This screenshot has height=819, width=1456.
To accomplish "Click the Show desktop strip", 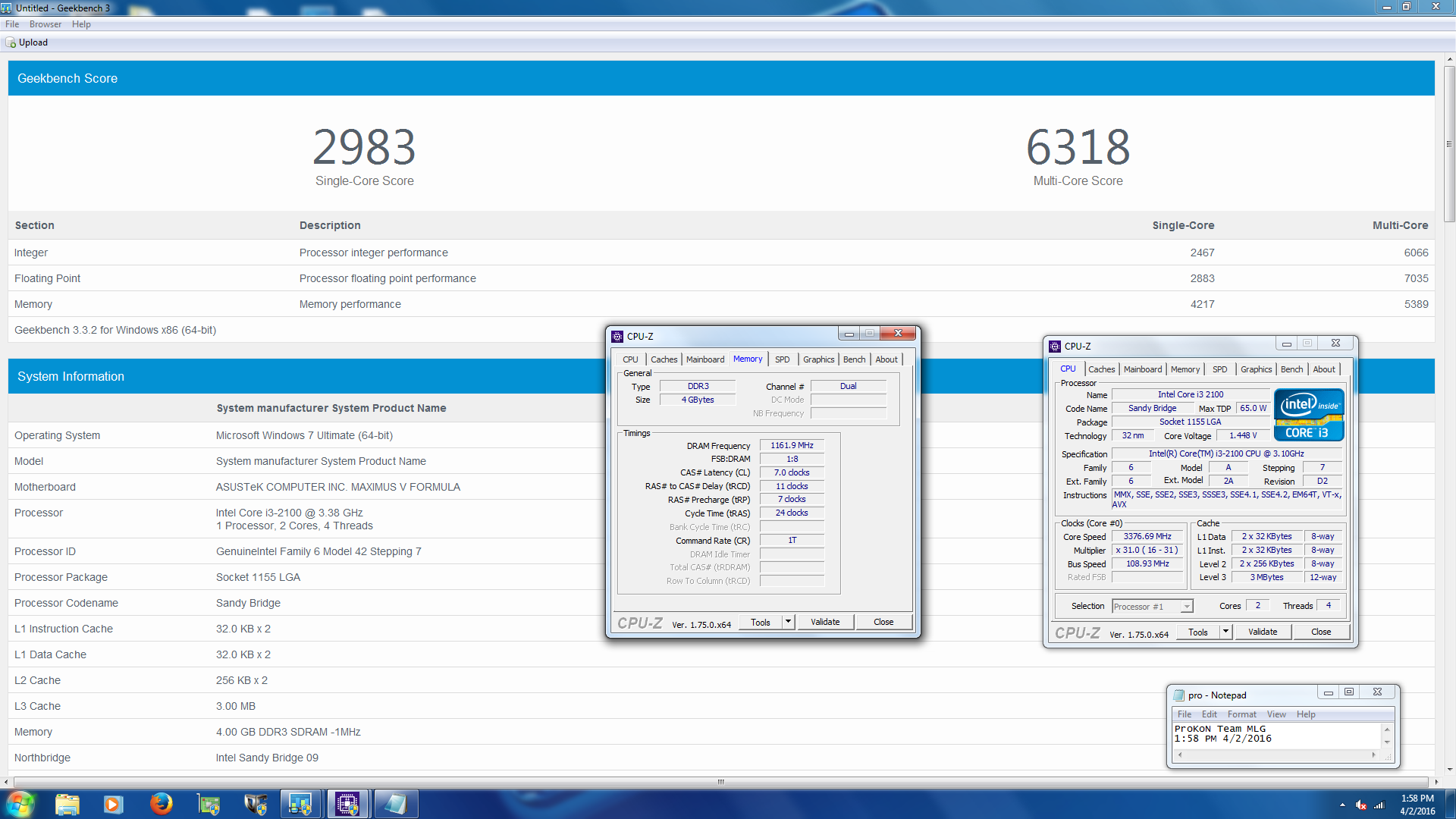I will 1450,804.
